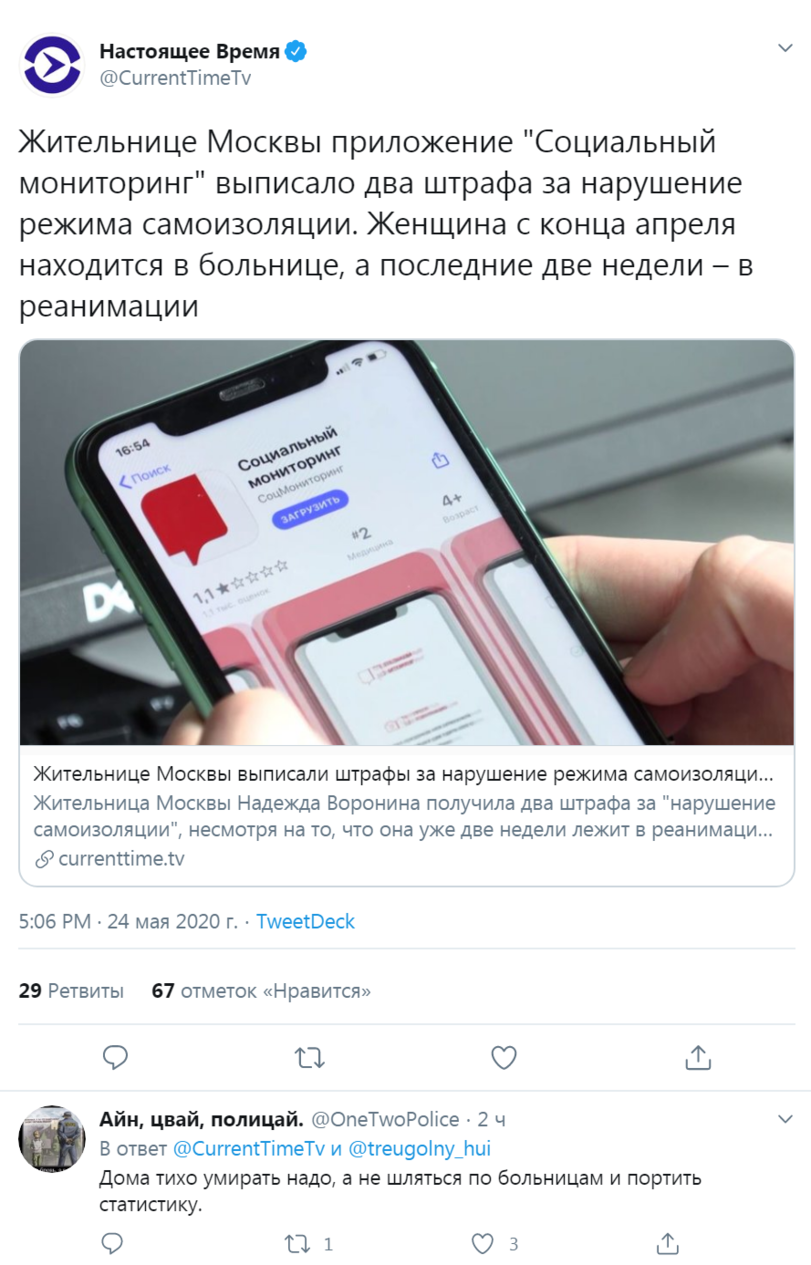811x1265 pixels.
Task: Expand the options chevron on the reply
Action: click(786, 1118)
